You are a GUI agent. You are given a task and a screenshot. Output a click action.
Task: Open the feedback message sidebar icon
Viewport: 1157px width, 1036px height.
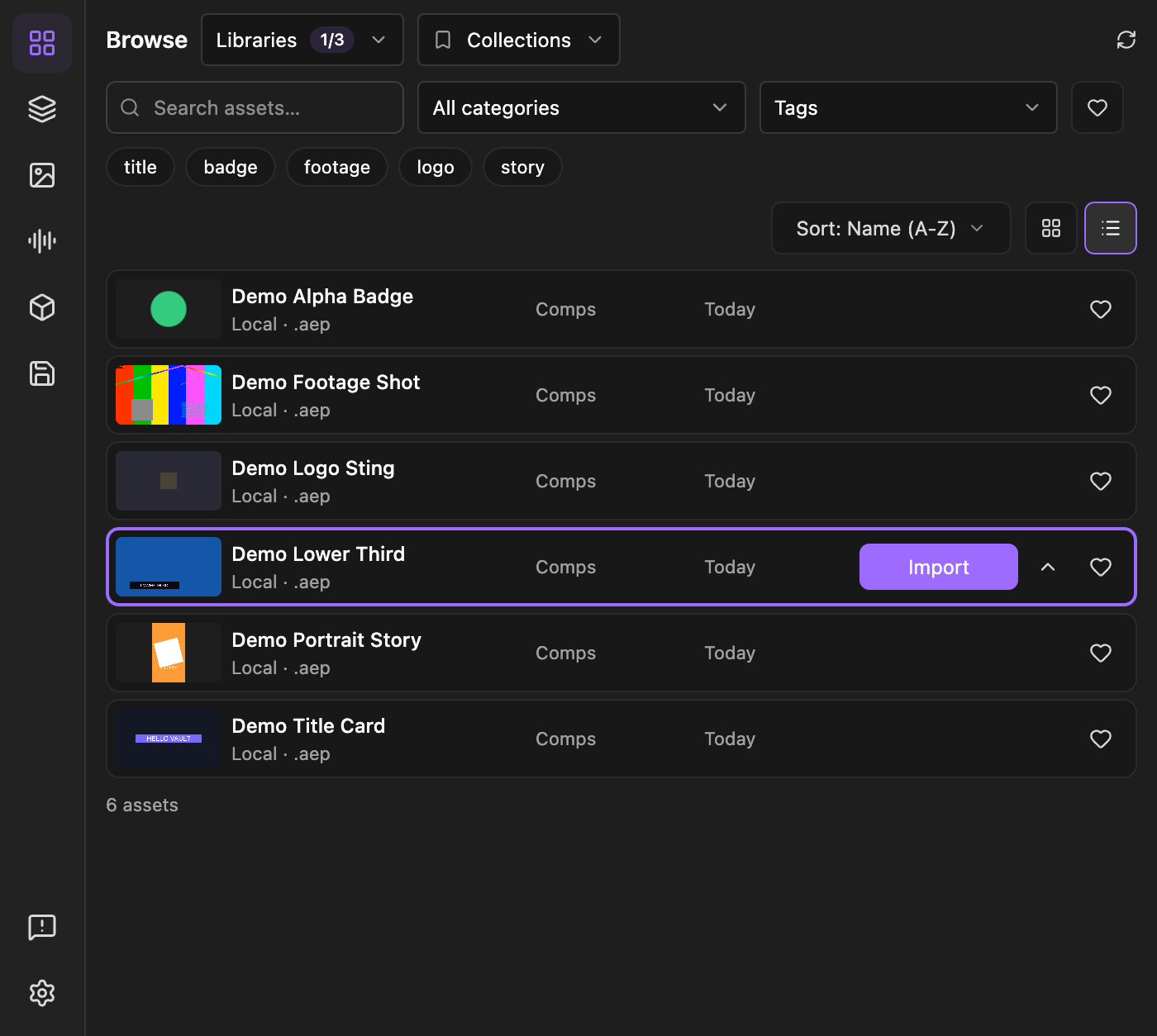point(42,927)
